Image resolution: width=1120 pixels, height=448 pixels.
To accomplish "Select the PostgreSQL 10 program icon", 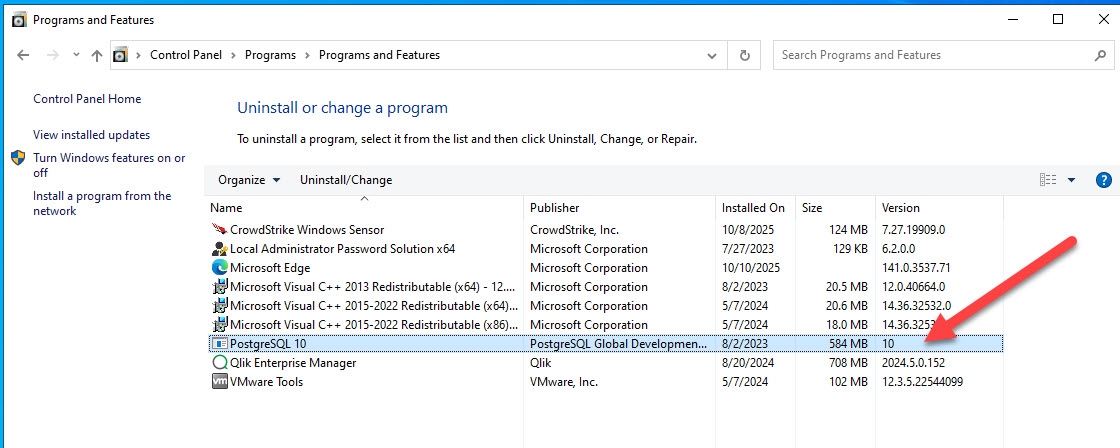I will coord(220,344).
